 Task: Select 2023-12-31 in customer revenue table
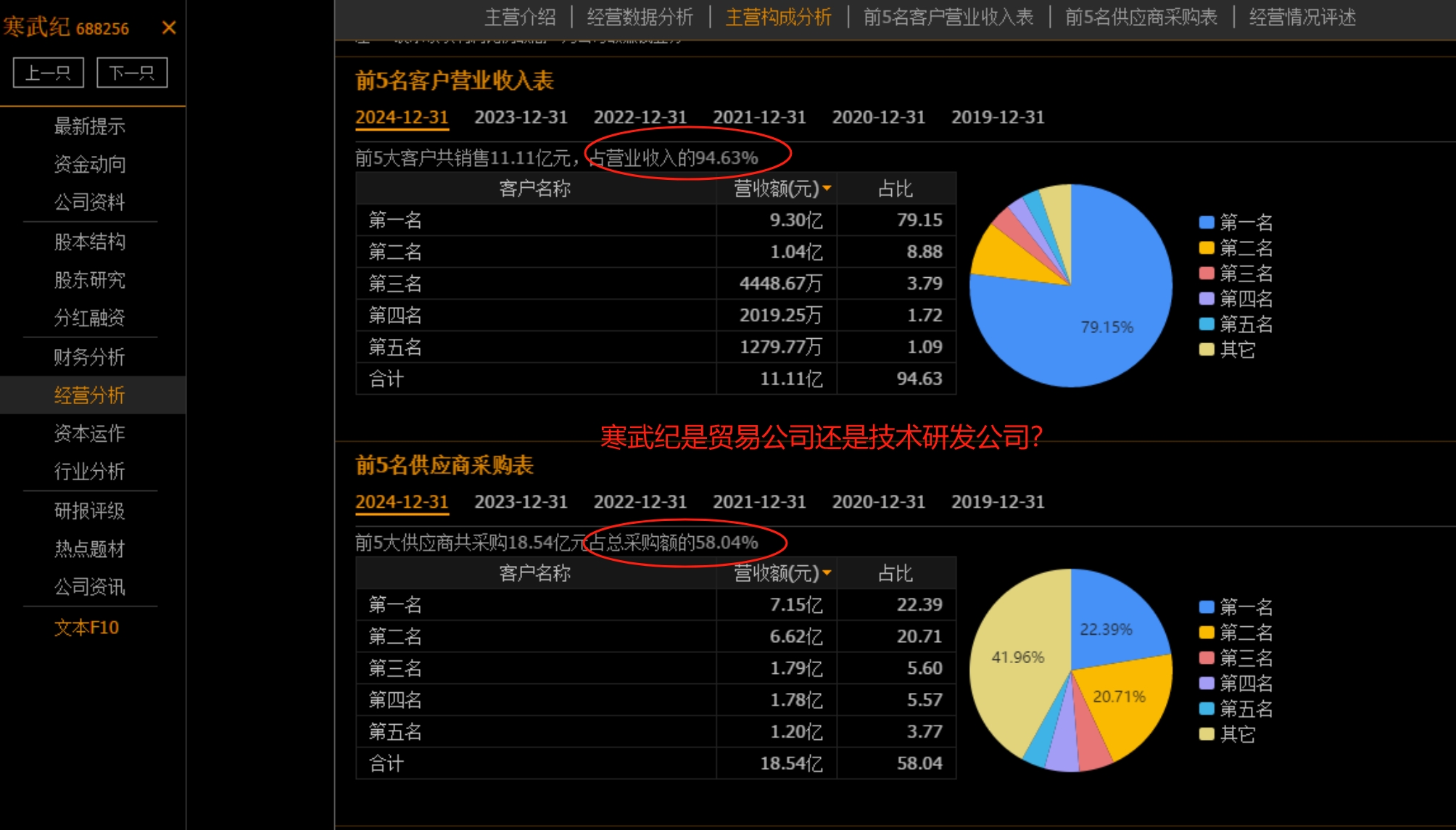521,118
